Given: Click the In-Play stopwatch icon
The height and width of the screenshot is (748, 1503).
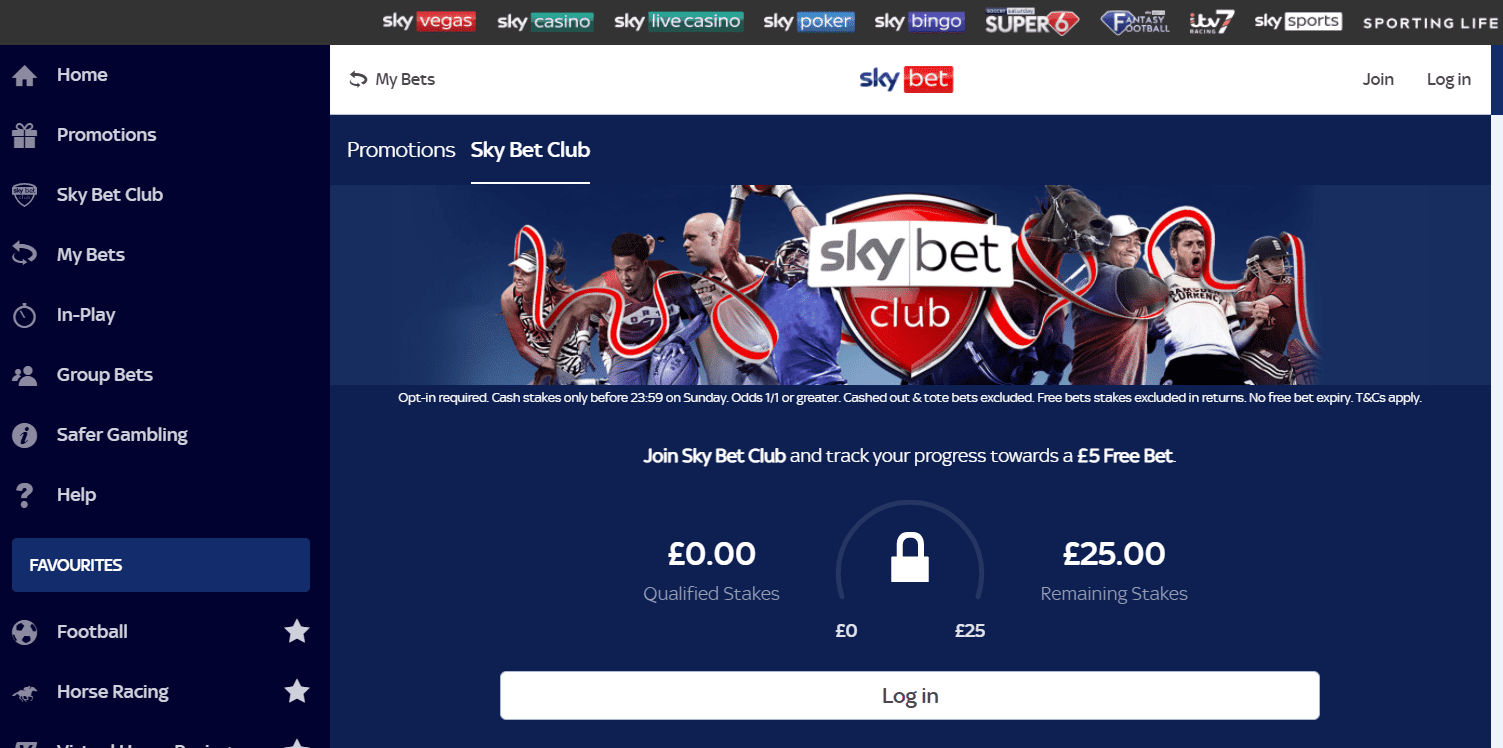Looking at the screenshot, I should point(24,315).
